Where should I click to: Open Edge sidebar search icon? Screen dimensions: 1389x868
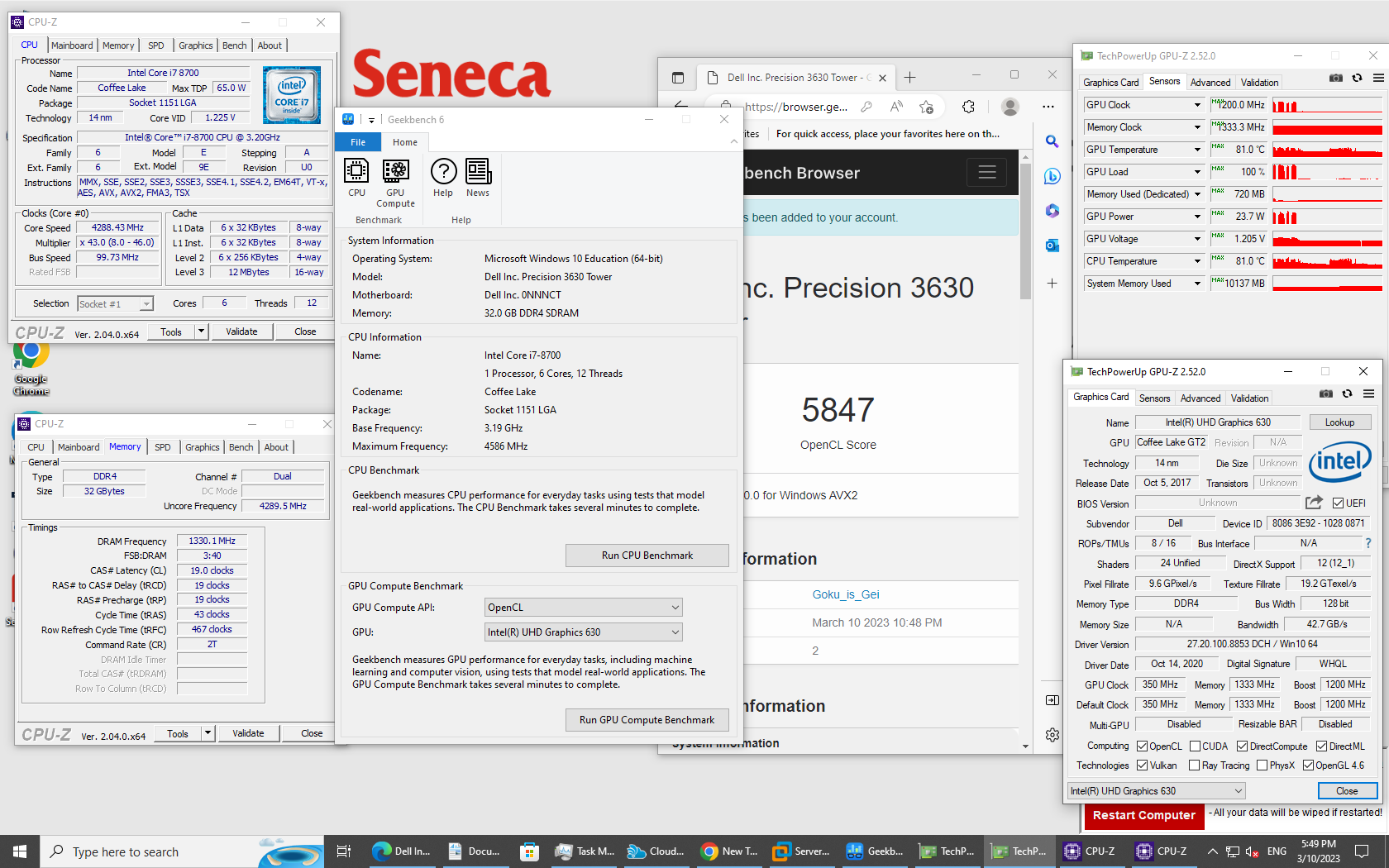click(1052, 142)
